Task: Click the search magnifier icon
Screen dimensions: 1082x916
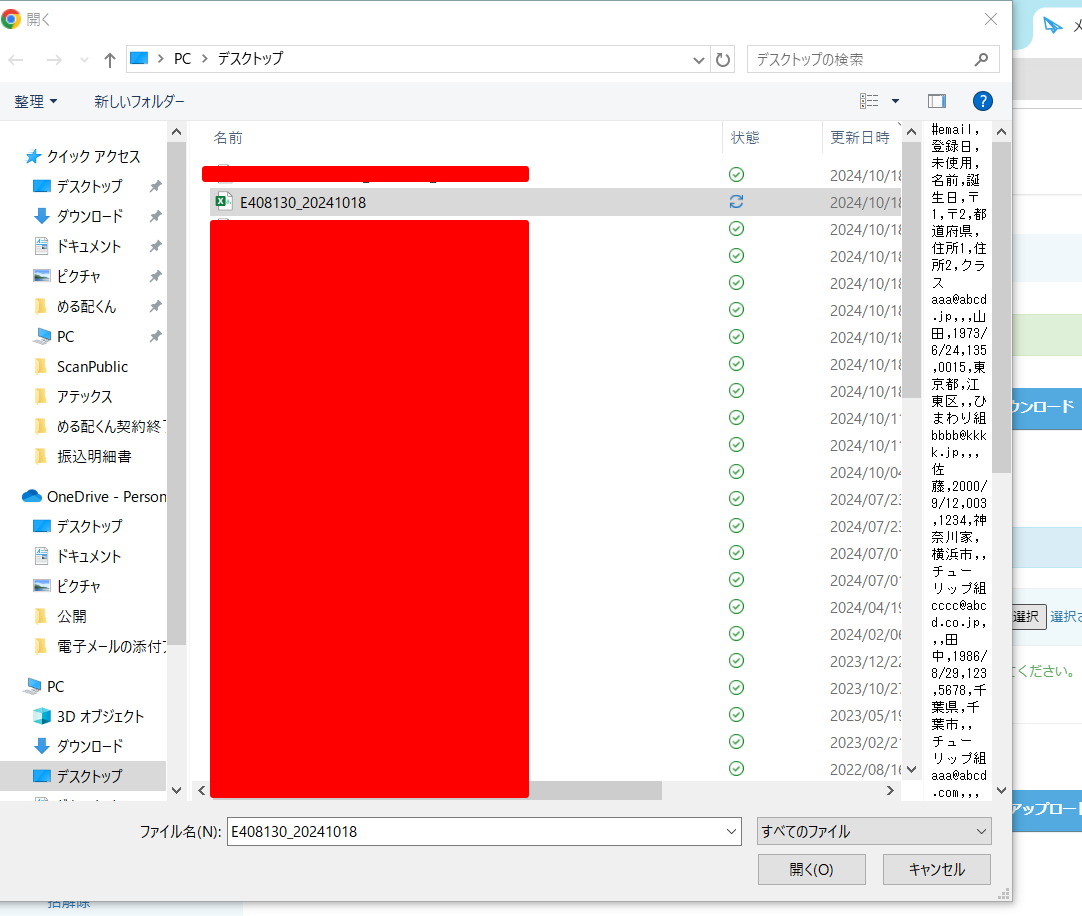Action: 981,60
